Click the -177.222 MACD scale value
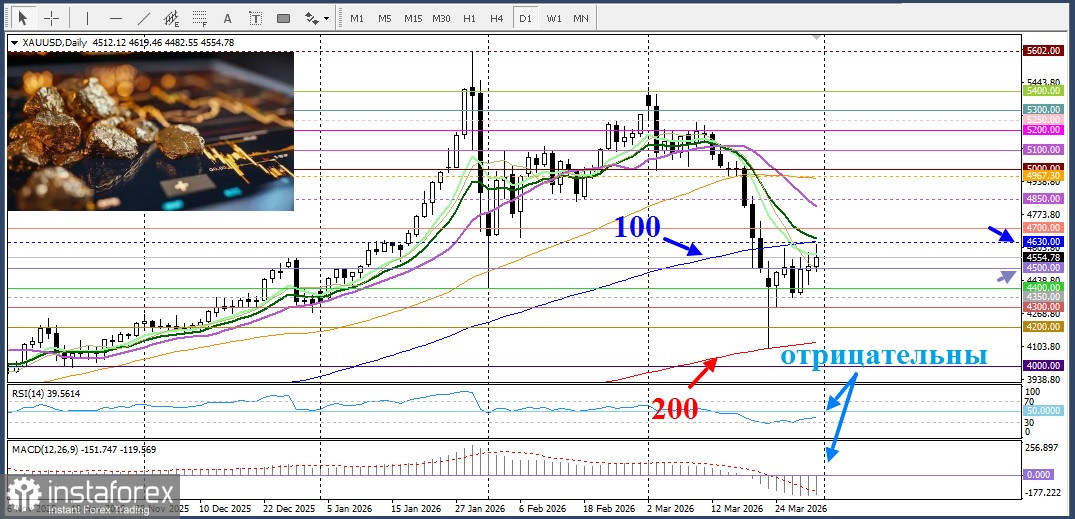Viewport: 1075px width, 519px height. pos(1041,492)
